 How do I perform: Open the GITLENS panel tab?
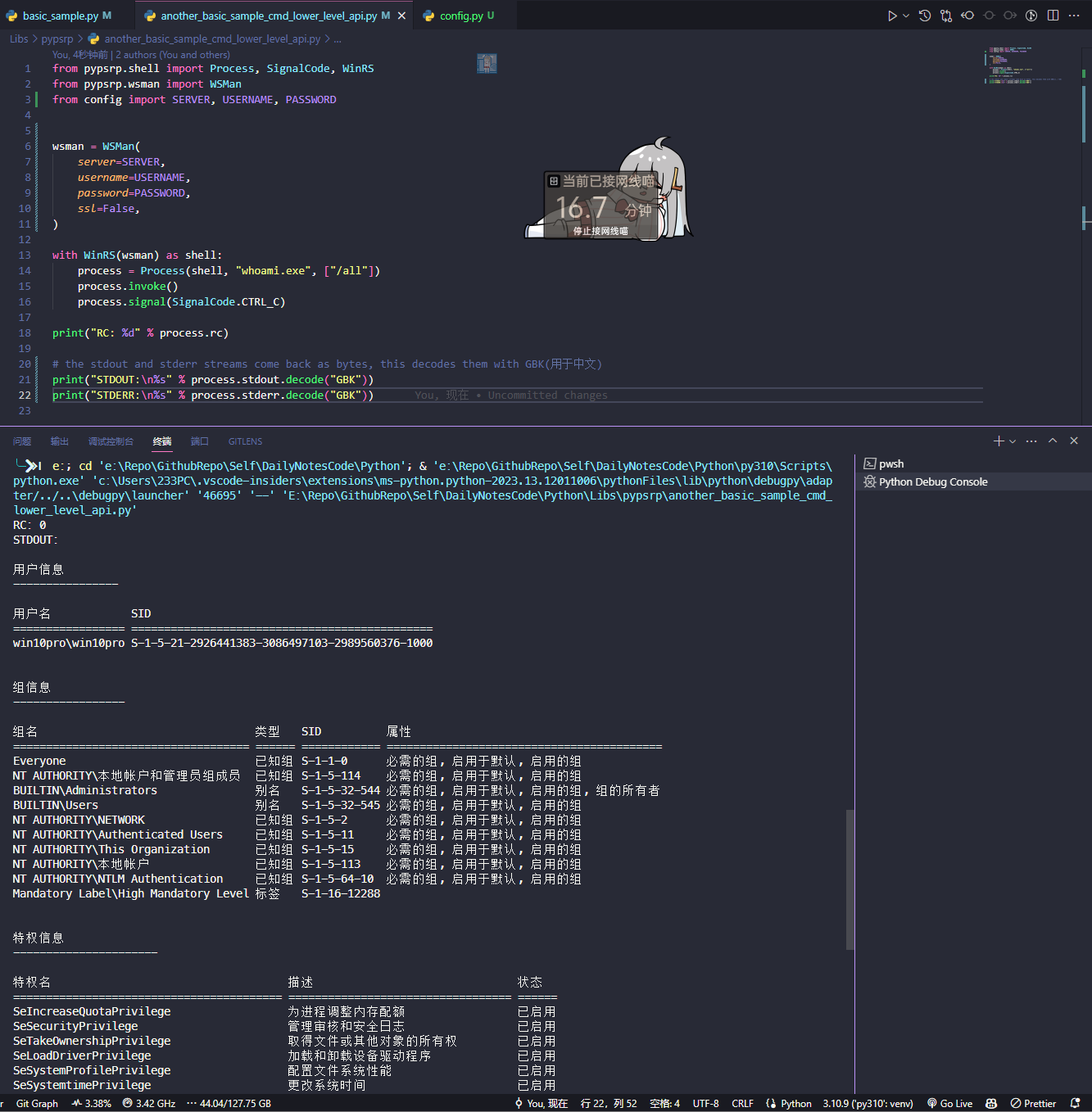tap(246, 441)
